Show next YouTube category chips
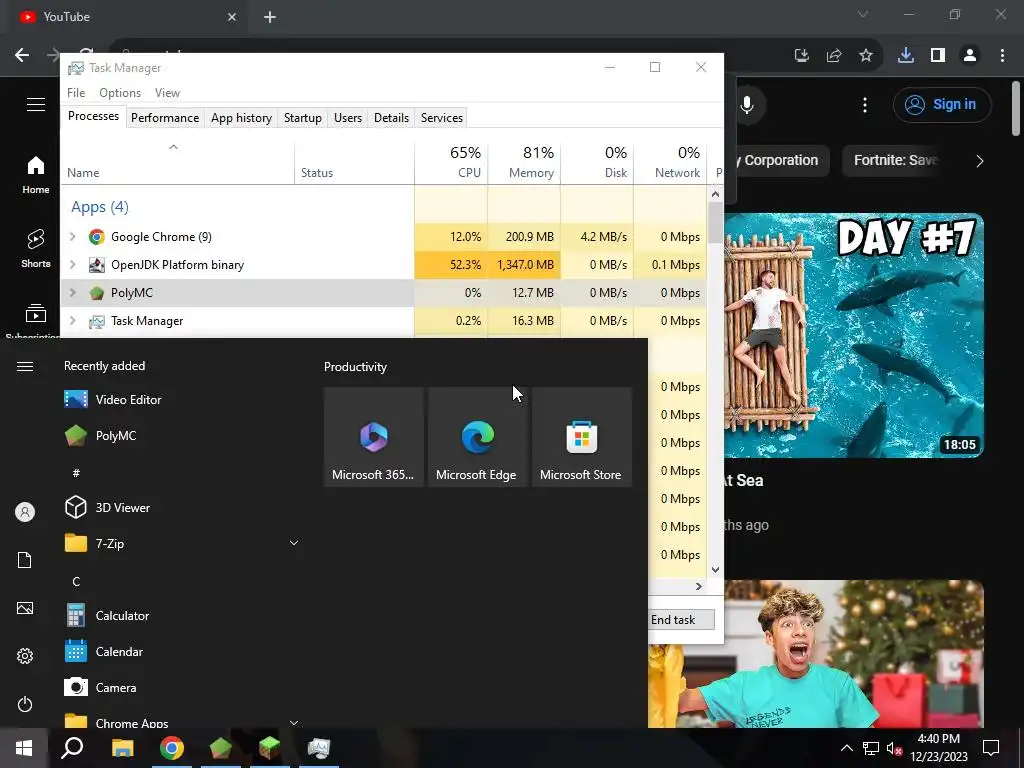The width and height of the screenshot is (1024, 768). pos(979,161)
